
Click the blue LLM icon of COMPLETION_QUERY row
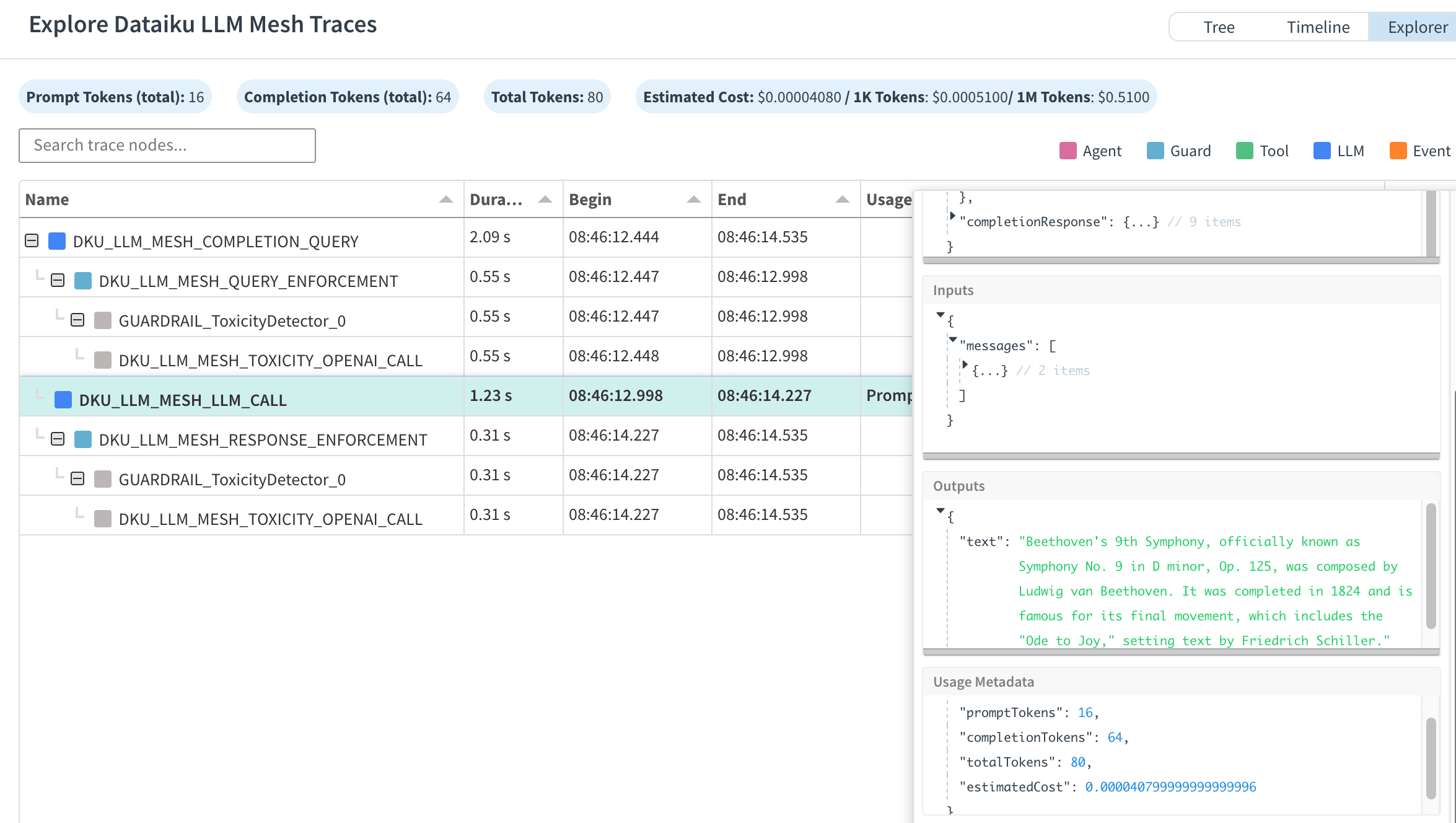[x=57, y=240]
